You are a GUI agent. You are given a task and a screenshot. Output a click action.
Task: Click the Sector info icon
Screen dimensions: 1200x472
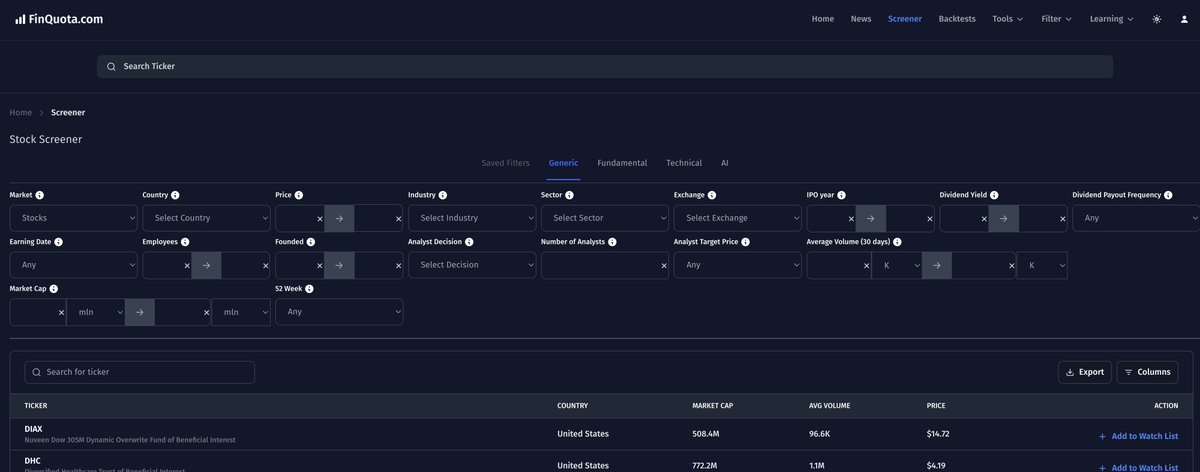click(570, 195)
